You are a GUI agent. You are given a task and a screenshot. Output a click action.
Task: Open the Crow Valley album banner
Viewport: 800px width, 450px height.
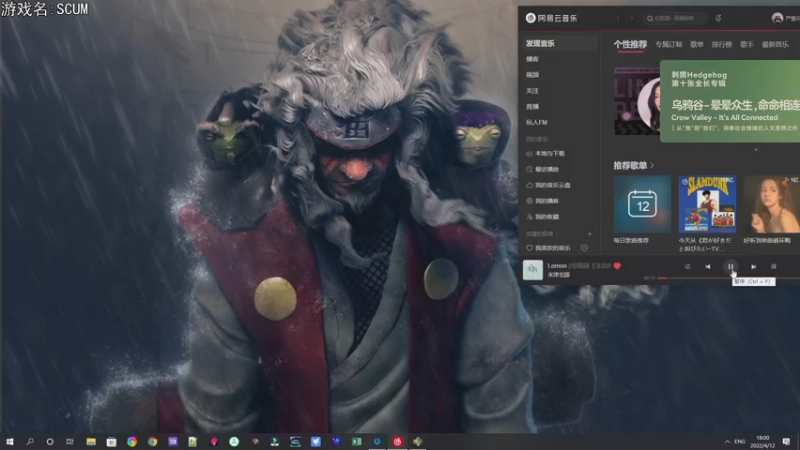(x=730, y=101)
